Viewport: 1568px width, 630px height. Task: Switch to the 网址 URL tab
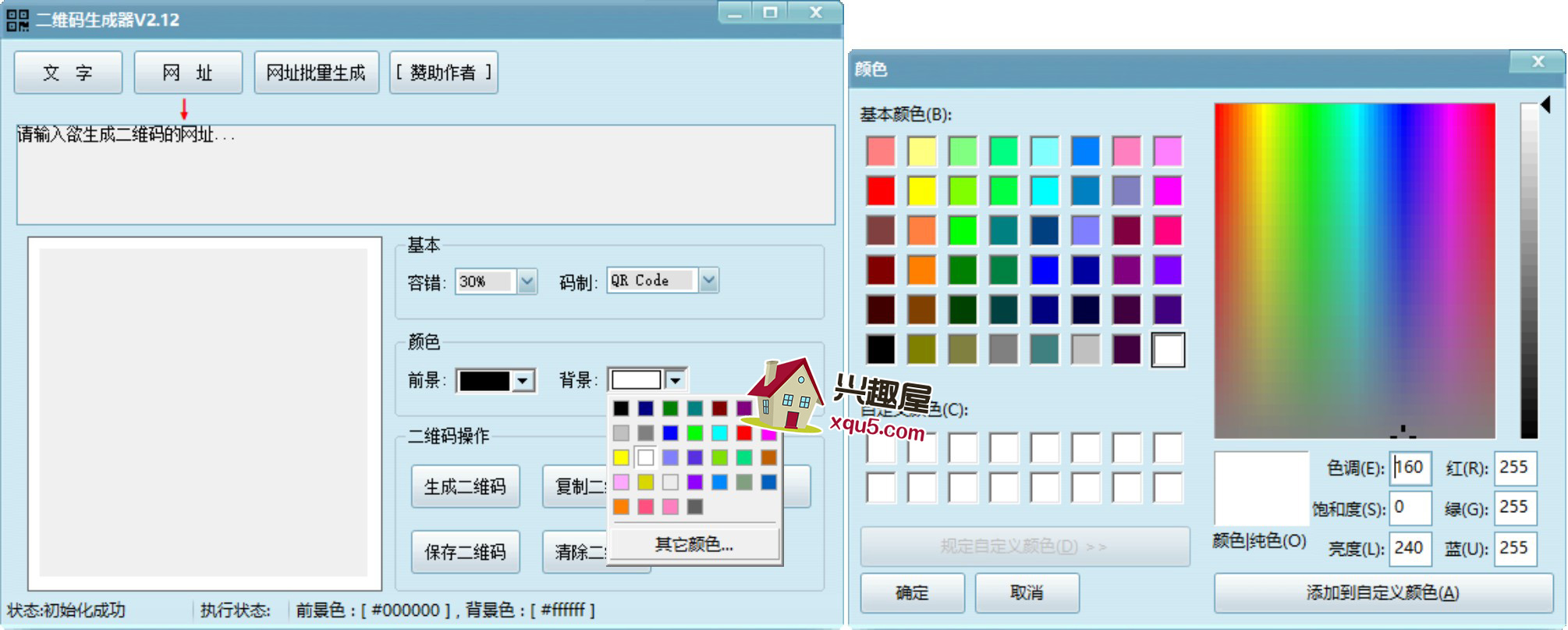point(188,73)
